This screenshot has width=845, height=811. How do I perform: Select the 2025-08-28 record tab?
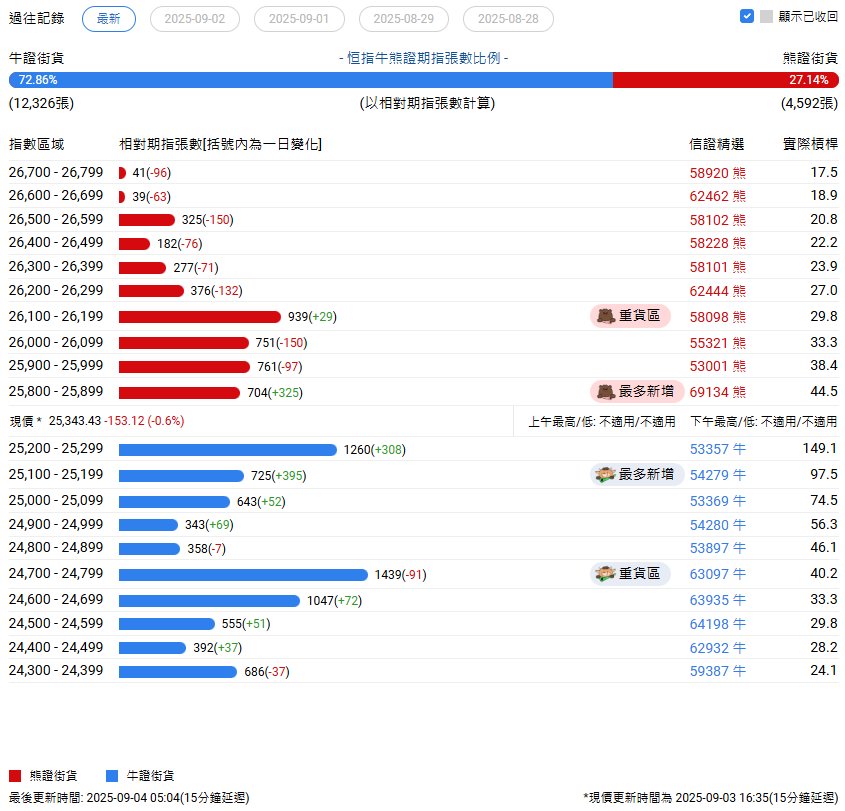tap(508, 19)
